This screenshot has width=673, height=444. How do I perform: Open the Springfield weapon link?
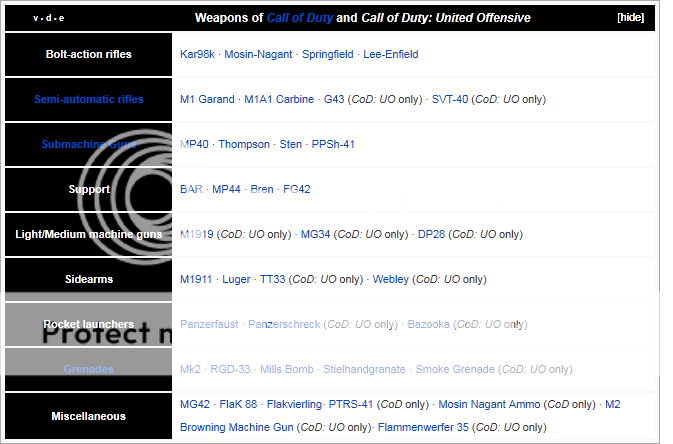pos(327,54)
